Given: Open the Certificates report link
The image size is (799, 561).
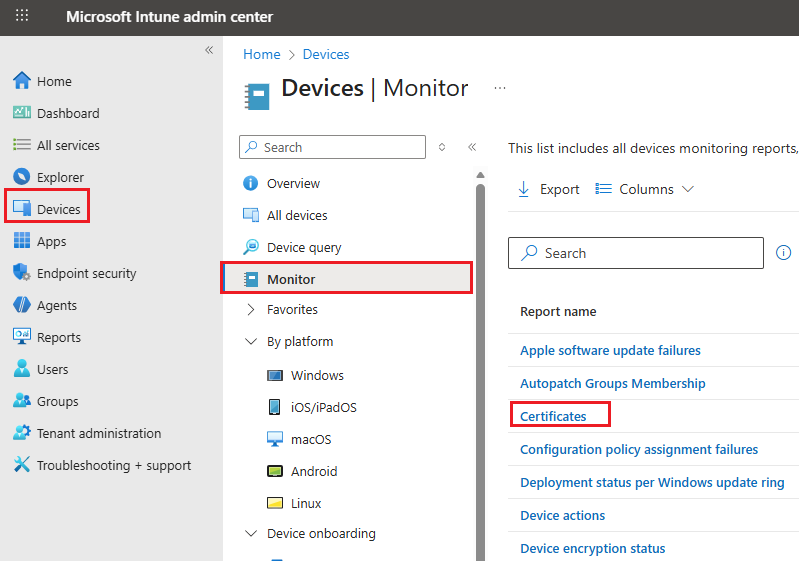Looking at the screenshot, I should tap(553, 416).
